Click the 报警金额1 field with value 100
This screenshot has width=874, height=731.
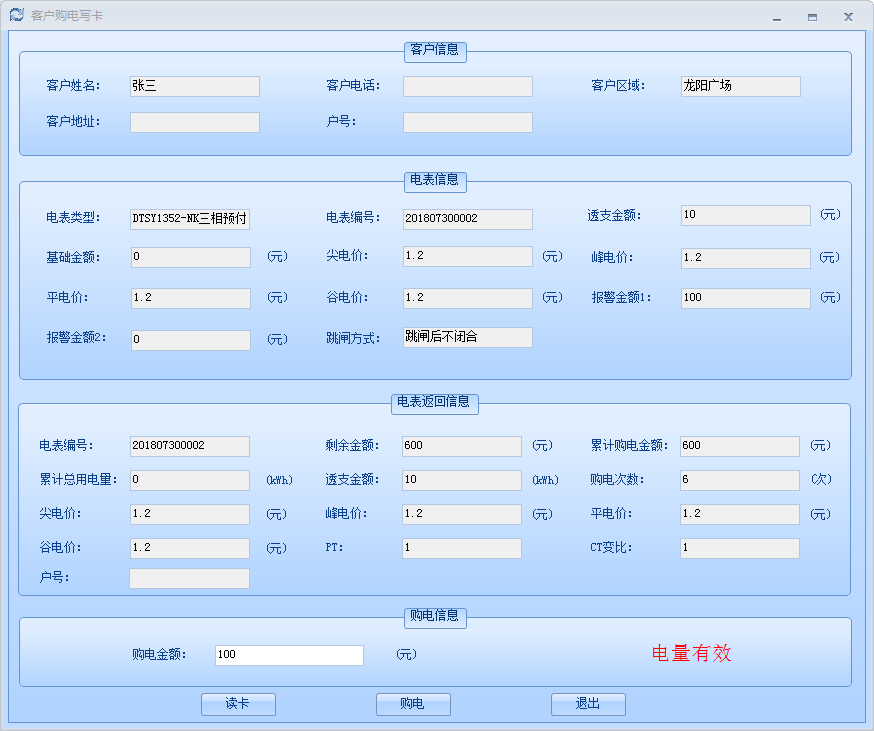pyautogui.click(x=745, y=298)
